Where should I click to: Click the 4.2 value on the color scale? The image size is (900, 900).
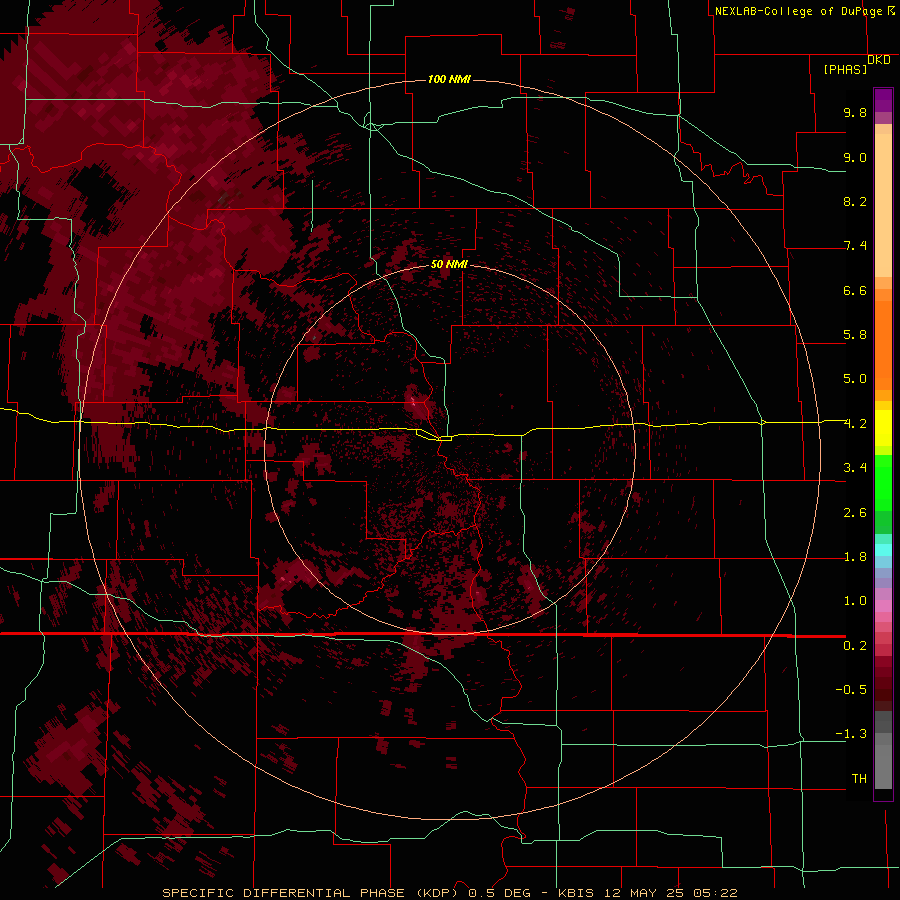(855, 424)
